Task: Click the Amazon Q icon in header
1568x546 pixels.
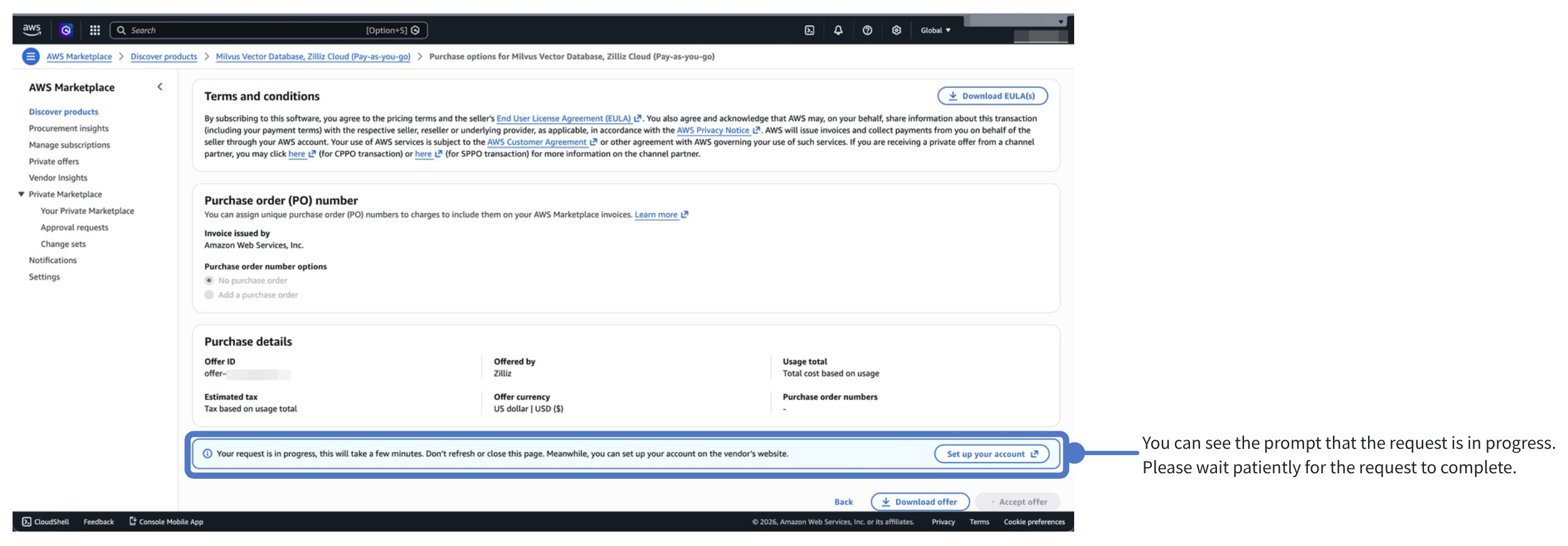Action: pos(66,30)
